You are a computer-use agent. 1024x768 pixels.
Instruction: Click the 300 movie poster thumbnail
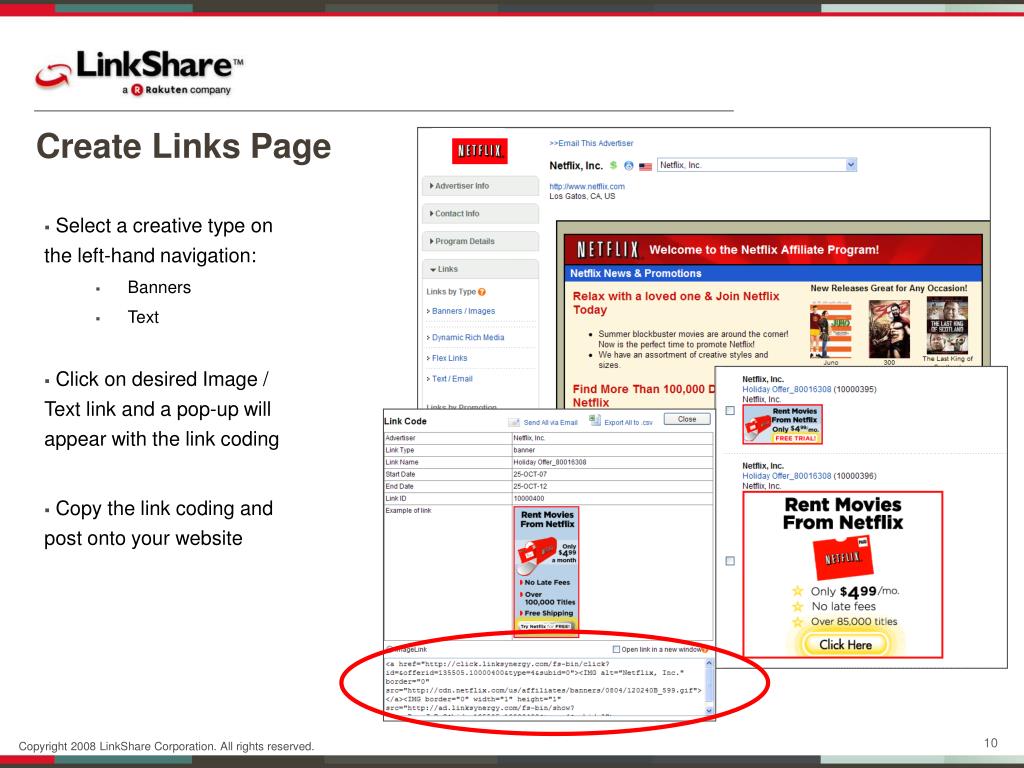[889, 329]
